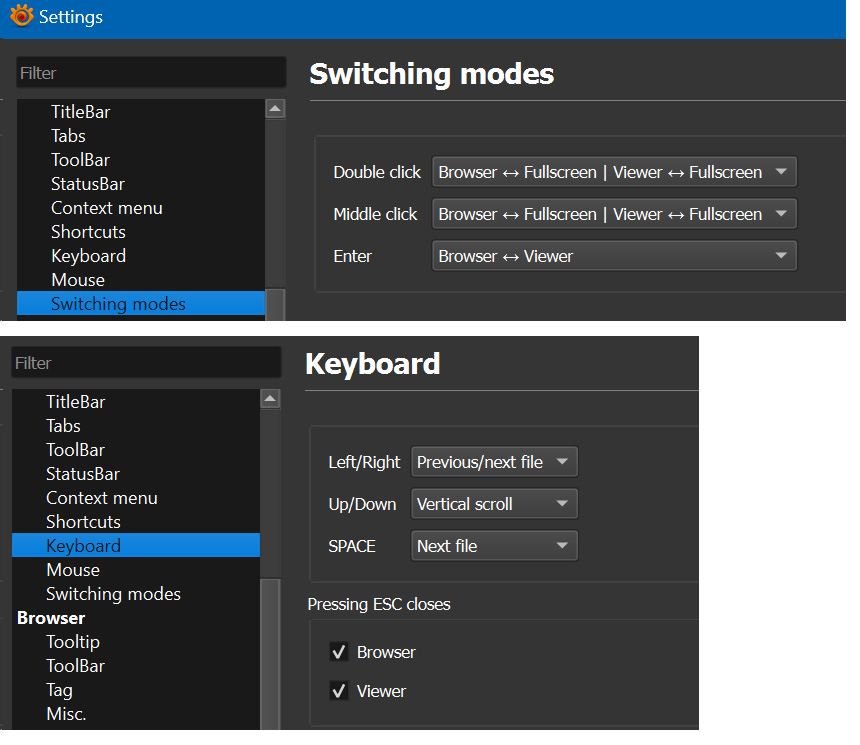This screenshot has width=860, height=745.
Task: Click the highlighted Switching modes list entry
Action: (118, 304)
